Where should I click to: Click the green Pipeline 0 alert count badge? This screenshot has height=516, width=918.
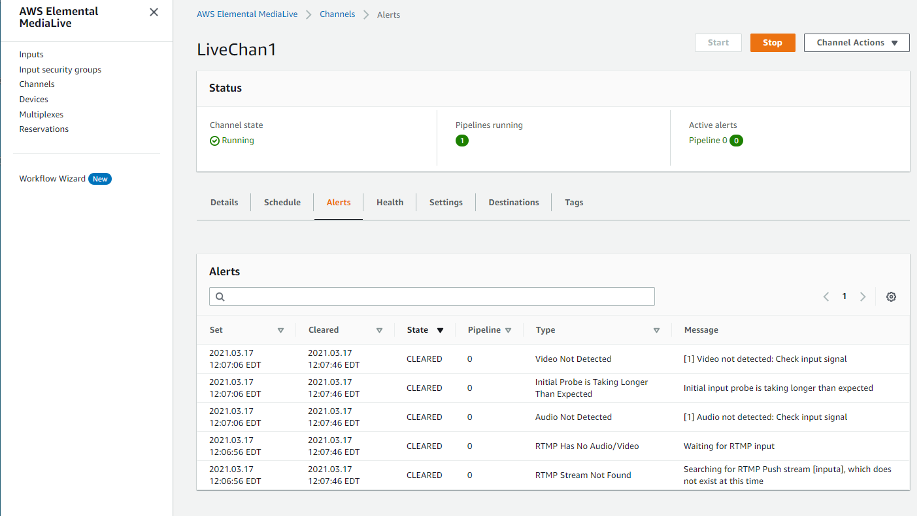(x=736, y=141)
